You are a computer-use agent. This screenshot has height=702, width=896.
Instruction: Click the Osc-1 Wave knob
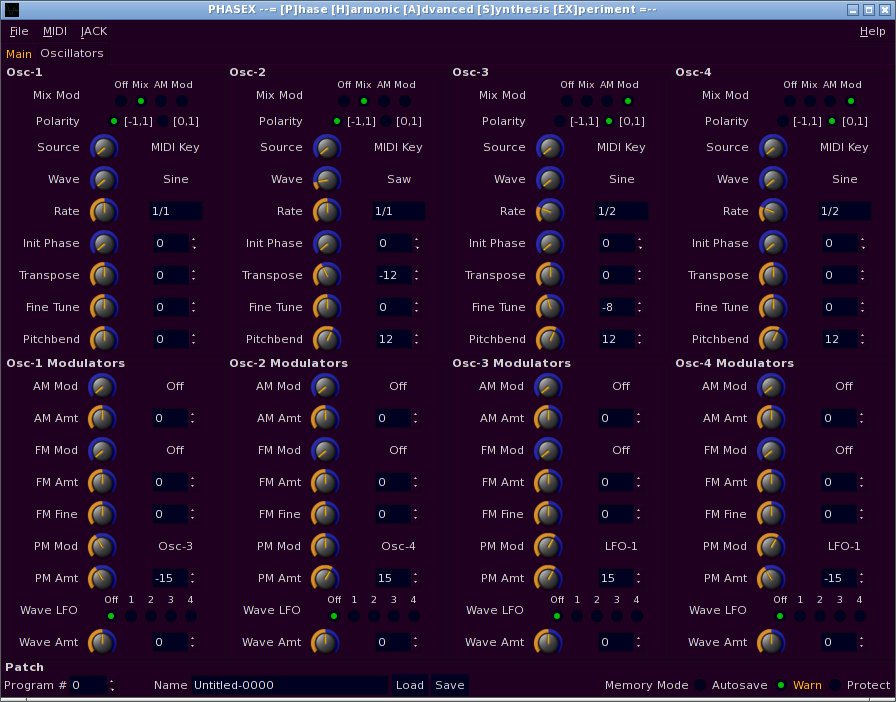click(104, 180)
